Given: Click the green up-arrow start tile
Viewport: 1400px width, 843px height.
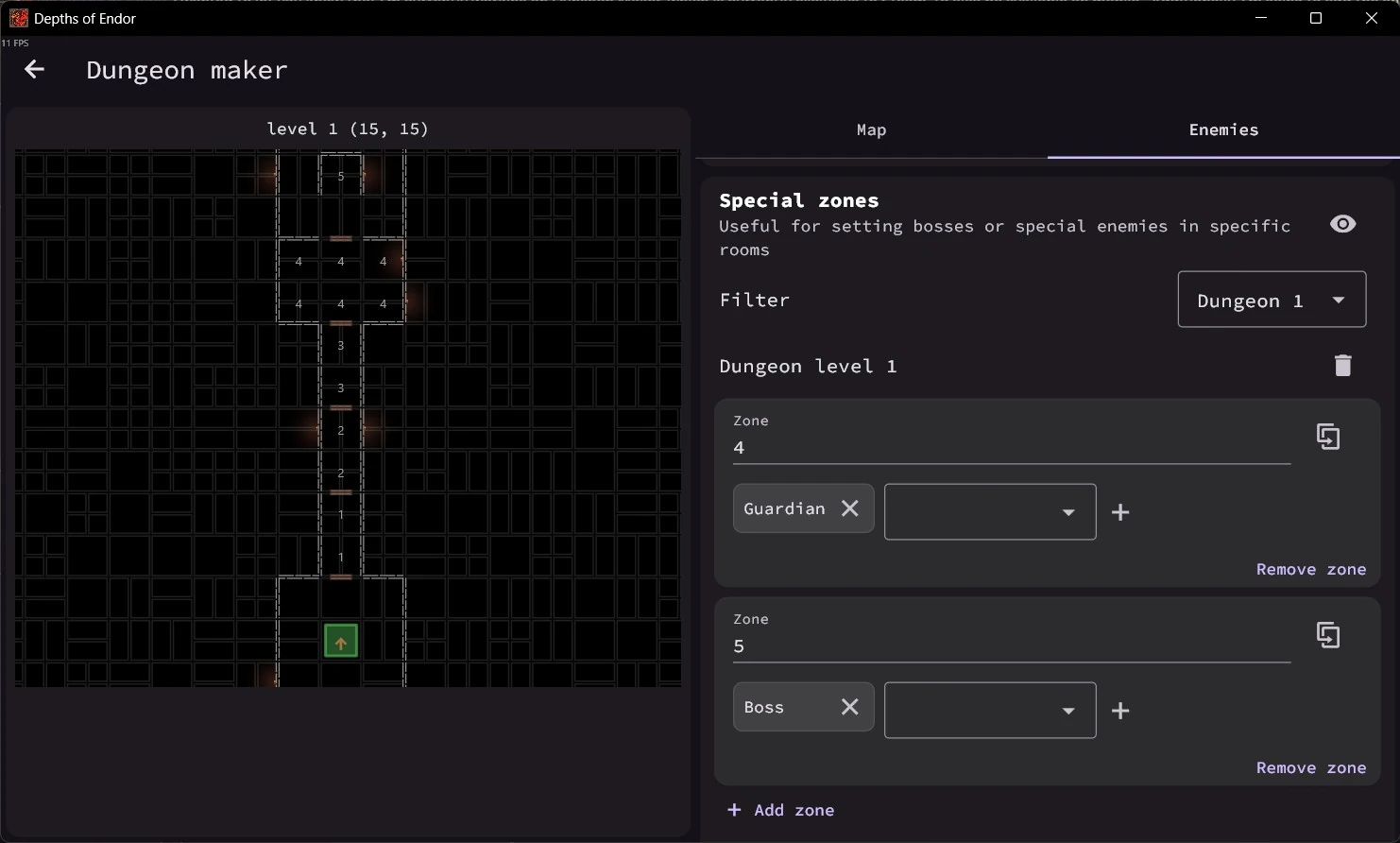Looking at the screenshot, I should pyautogui.click(x=341, y=641).
